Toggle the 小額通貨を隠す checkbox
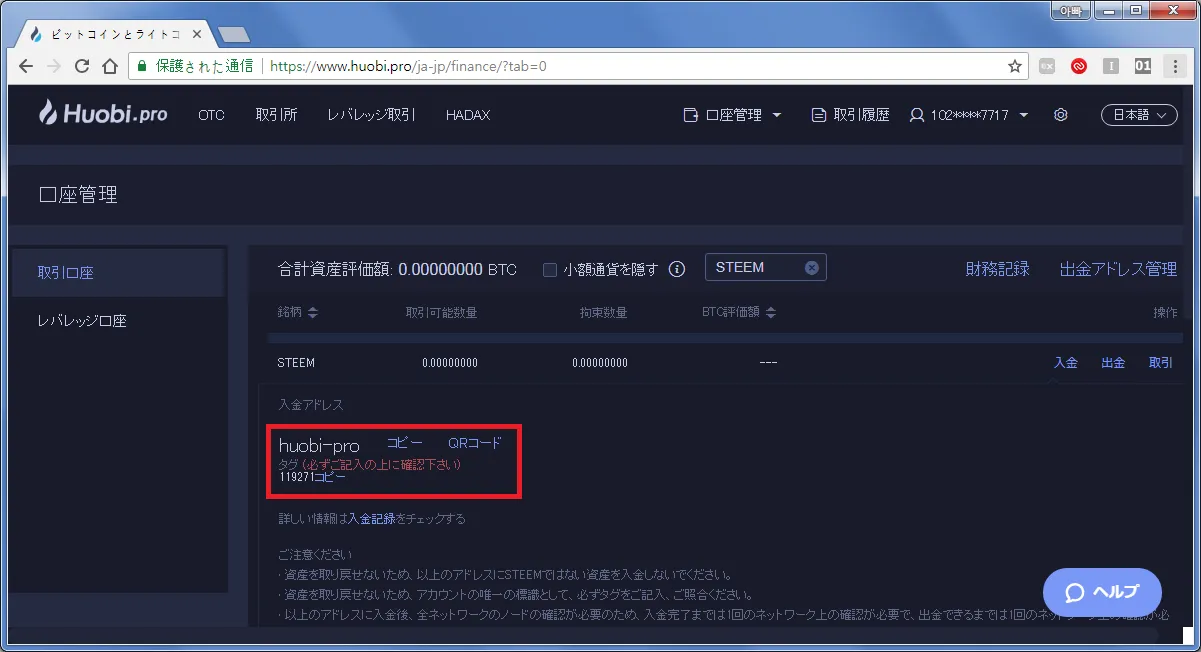1201x652 pixels. (549, 269)
